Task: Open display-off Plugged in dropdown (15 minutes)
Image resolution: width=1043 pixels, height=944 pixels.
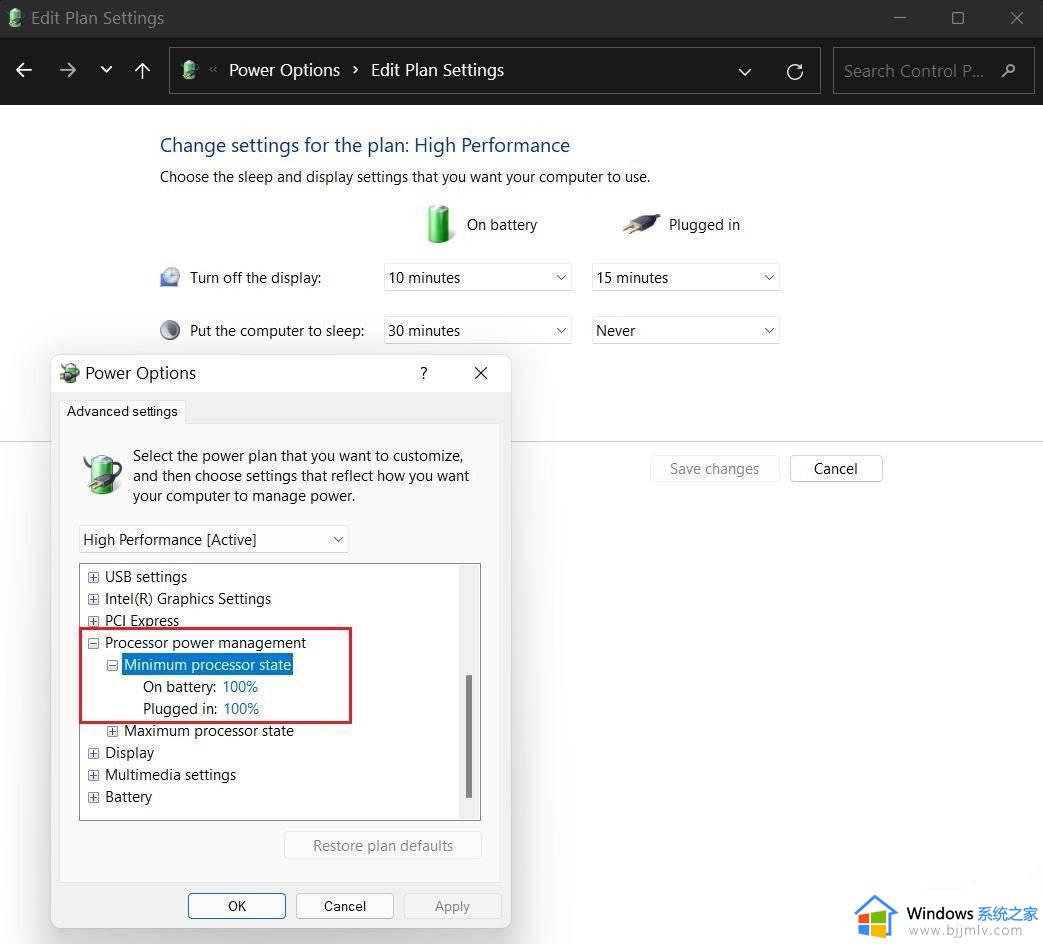Action: click(x=685, y=277)
